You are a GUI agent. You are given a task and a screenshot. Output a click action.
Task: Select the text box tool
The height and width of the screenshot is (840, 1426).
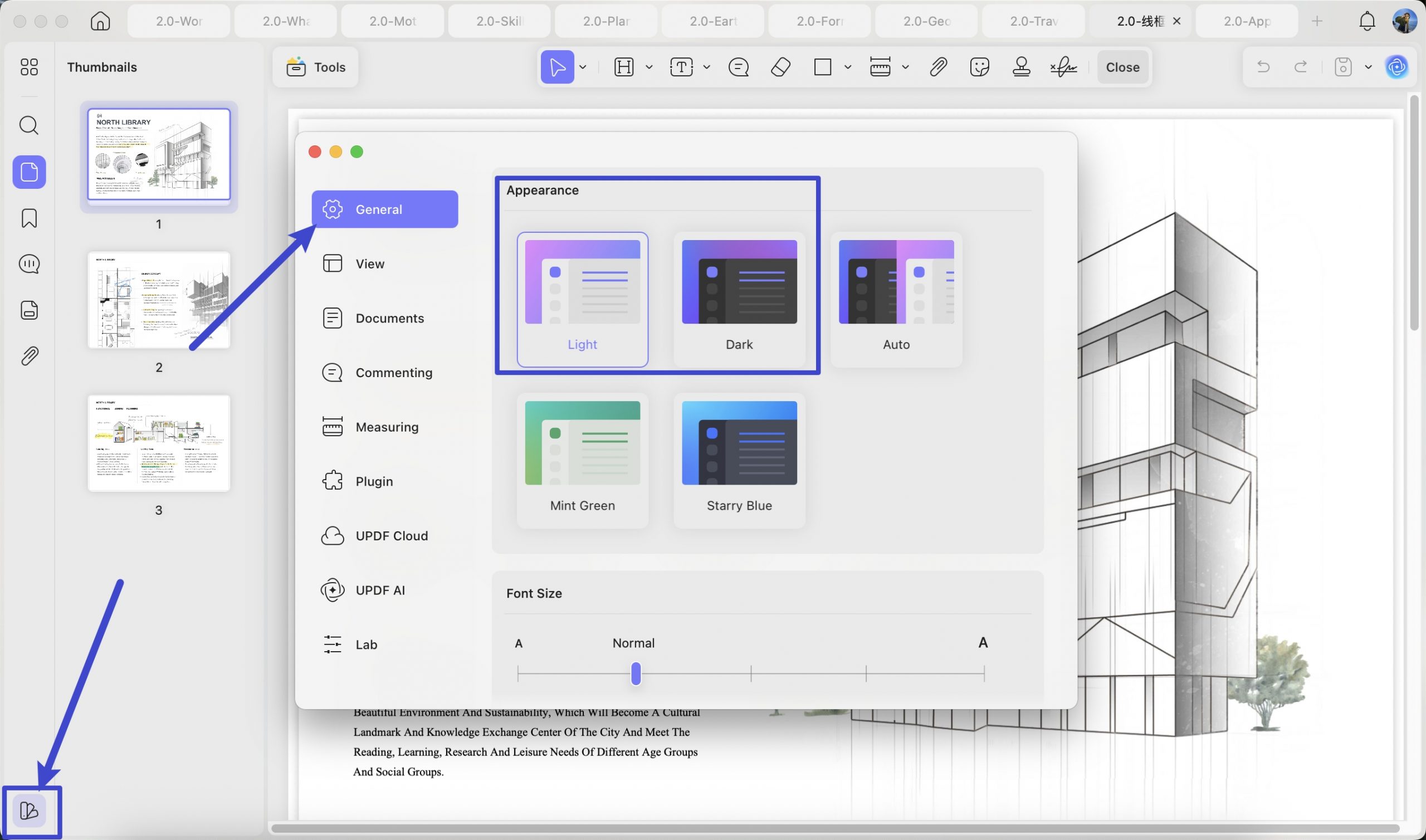coord(681,67)
